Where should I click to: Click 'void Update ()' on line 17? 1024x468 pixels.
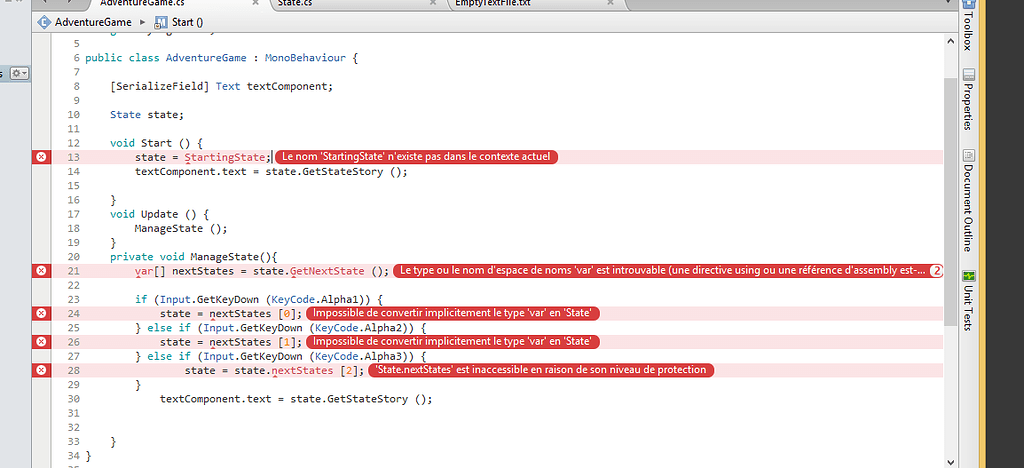154,214
